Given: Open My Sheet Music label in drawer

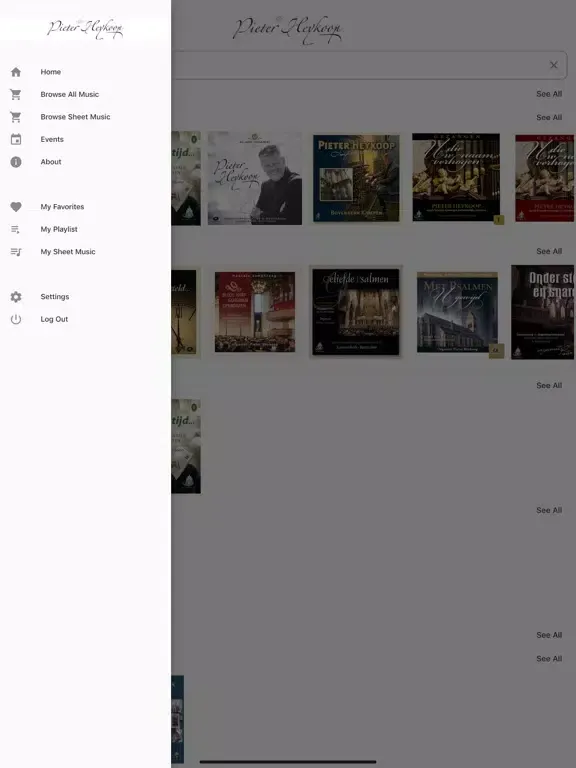Looking at the screenshot, I should 68,252.
